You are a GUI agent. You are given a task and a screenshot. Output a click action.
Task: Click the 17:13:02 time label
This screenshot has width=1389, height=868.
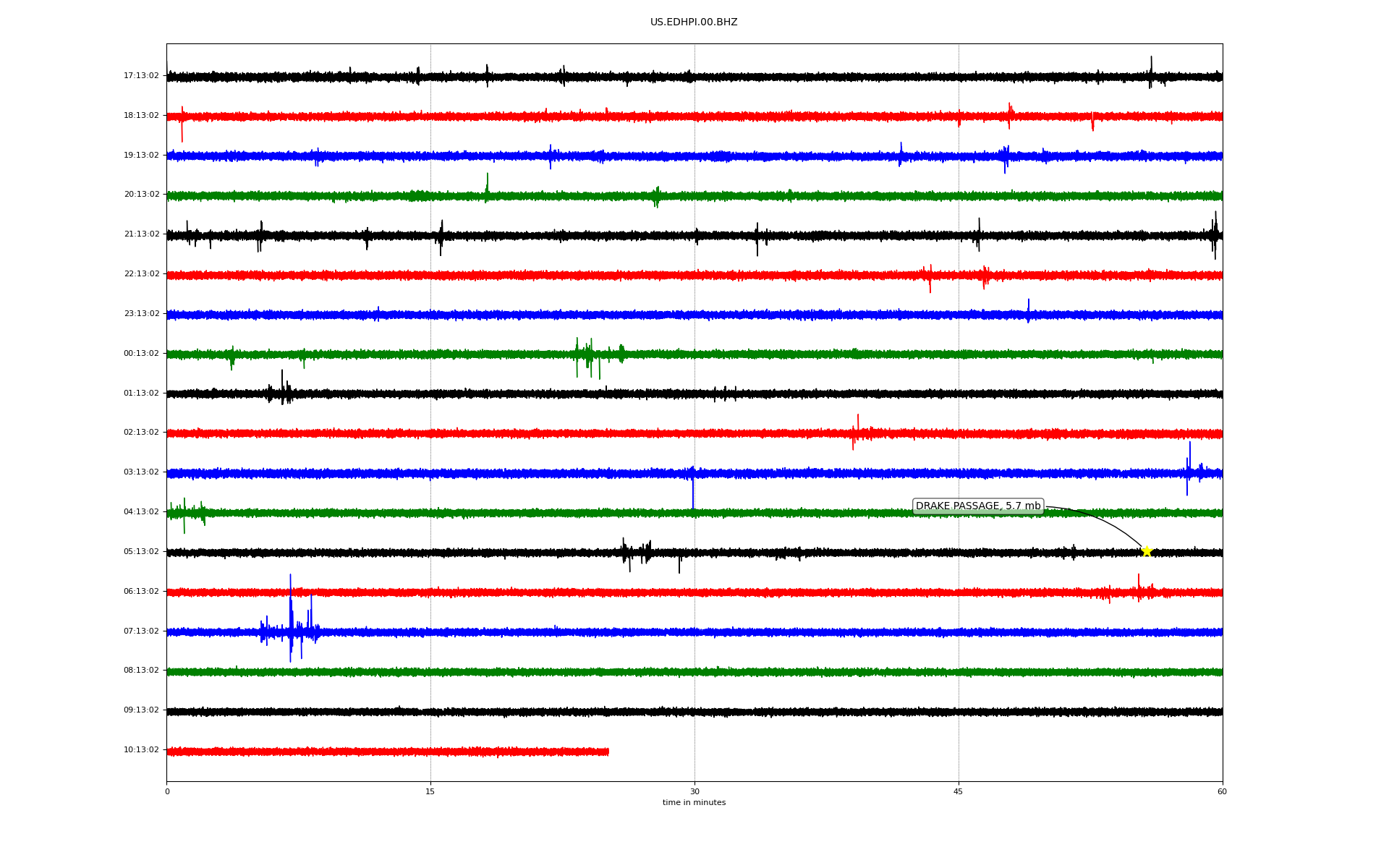[141, 76]
